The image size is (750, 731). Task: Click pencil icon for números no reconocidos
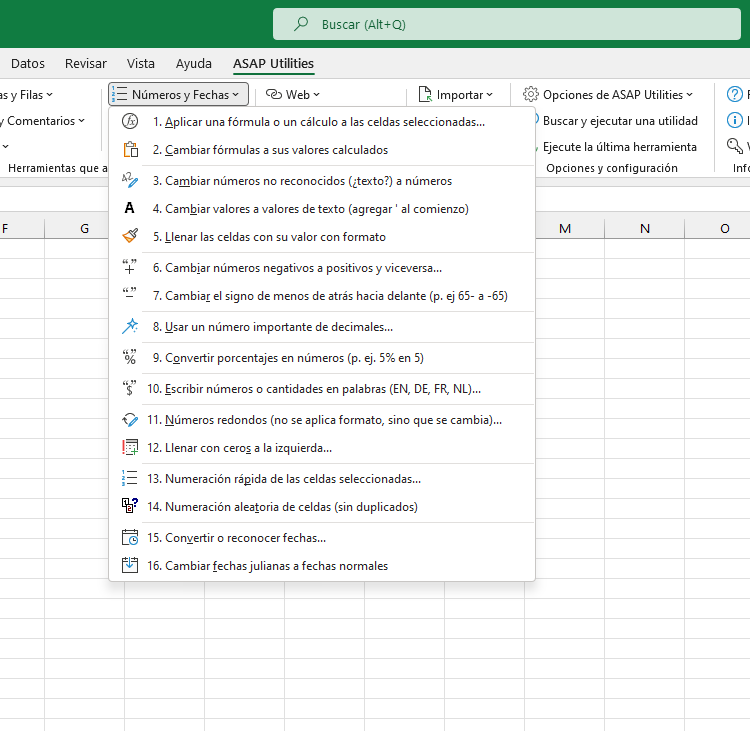coord(130,181)
